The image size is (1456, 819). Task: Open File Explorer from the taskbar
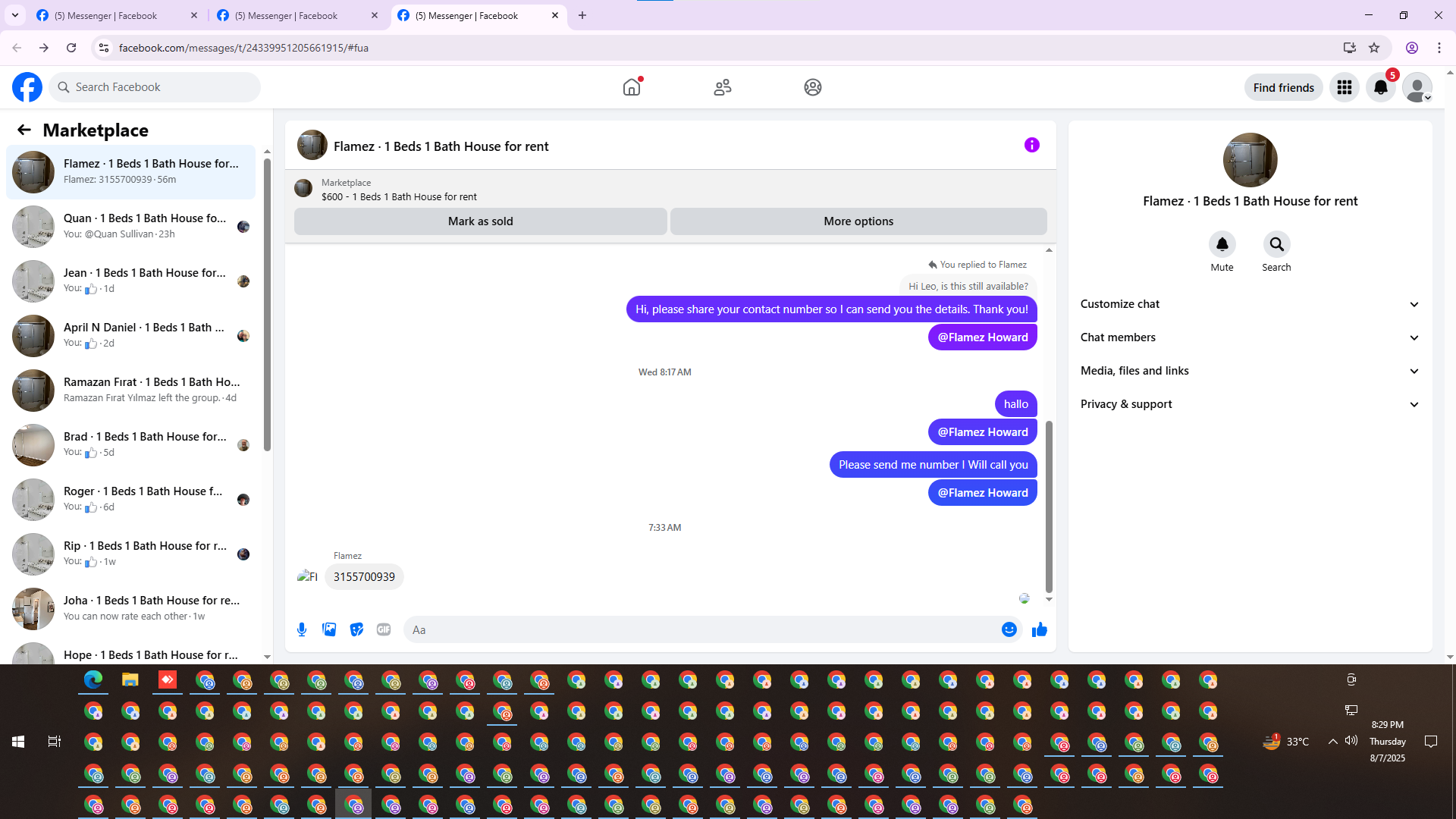[130, 680]
